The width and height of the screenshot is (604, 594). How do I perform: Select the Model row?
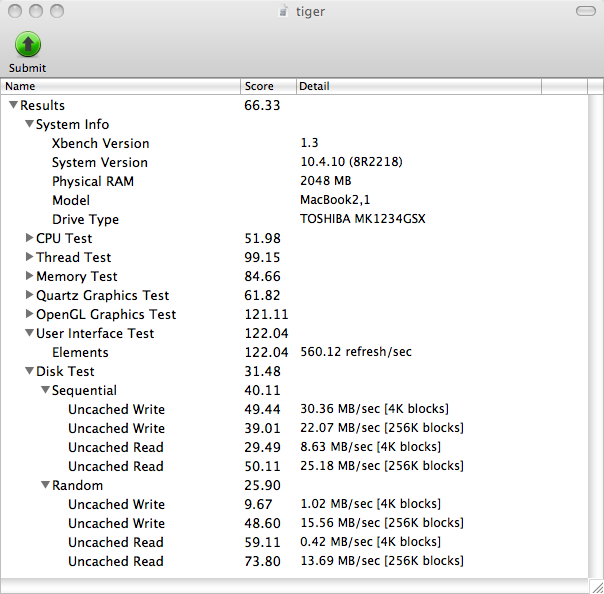(294, 200)
